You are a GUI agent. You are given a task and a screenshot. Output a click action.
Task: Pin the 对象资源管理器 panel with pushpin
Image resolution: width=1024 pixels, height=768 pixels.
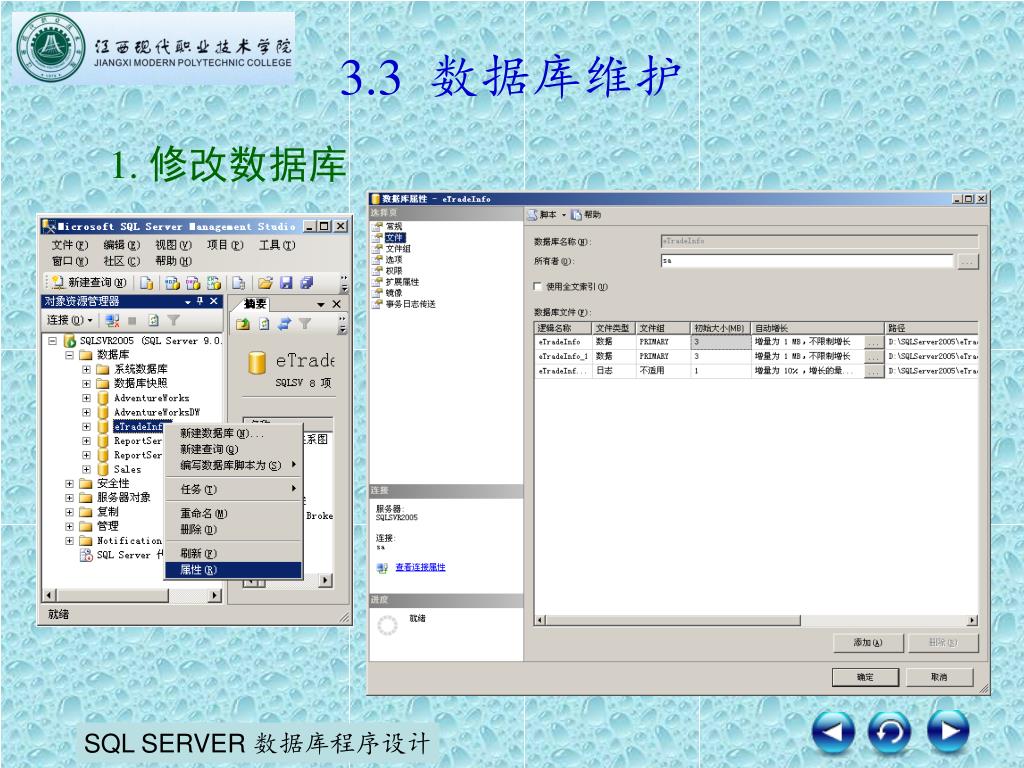pyautogui.click(x=200, y=301)
